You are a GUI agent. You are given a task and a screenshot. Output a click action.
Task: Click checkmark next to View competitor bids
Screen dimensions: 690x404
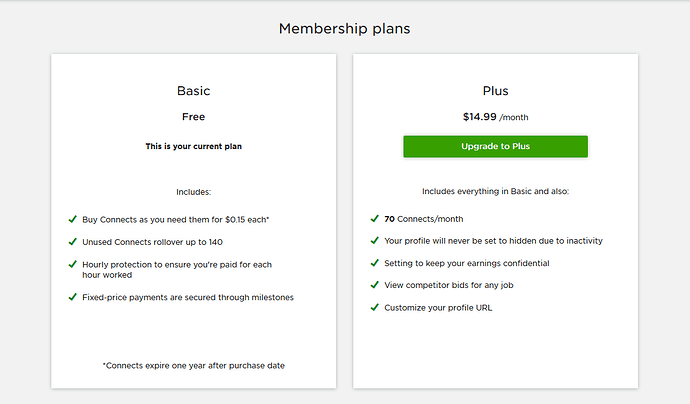pyautogui.click(x=374, y=285)
